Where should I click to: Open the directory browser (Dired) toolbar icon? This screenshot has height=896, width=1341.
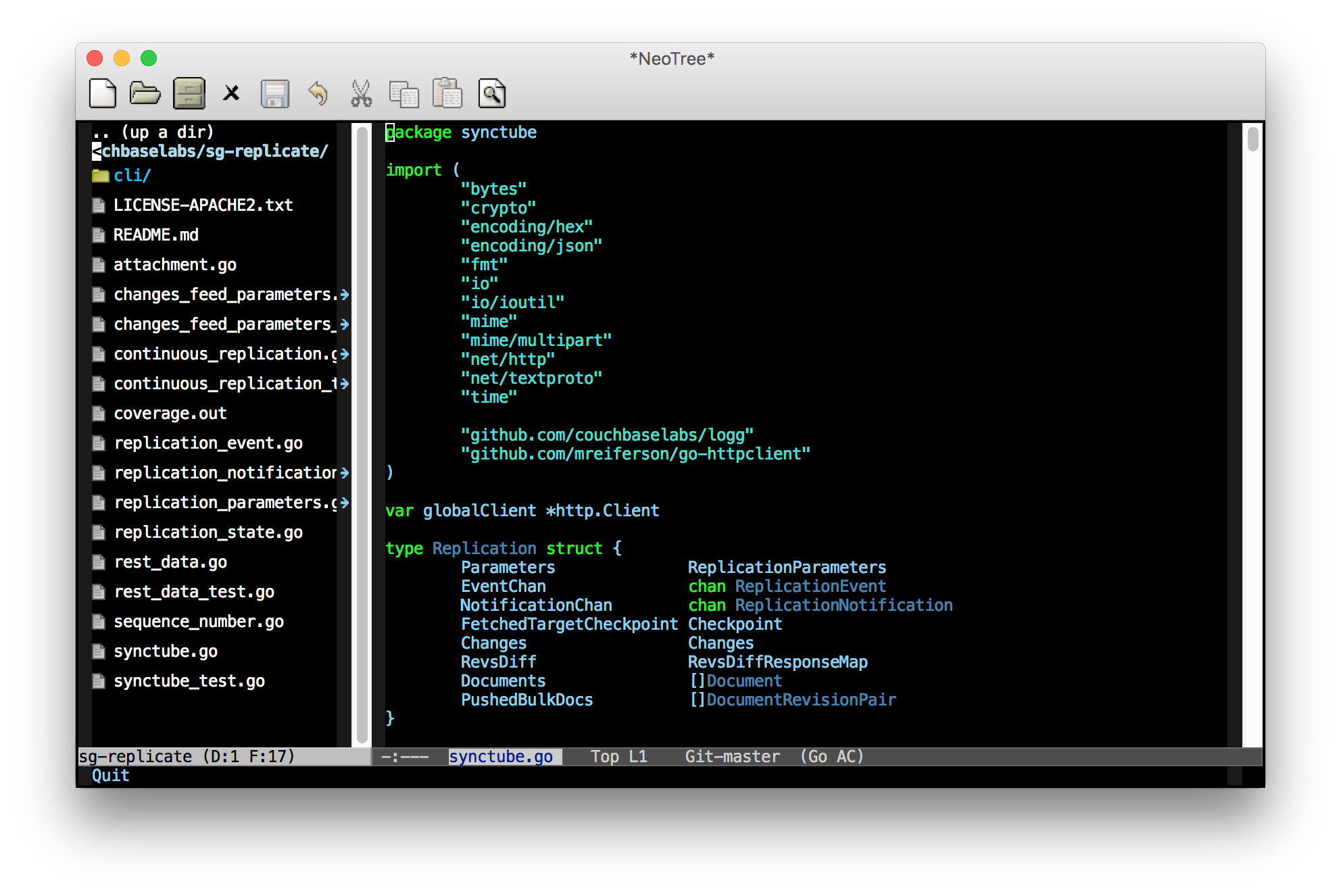(x=189, y=93)
